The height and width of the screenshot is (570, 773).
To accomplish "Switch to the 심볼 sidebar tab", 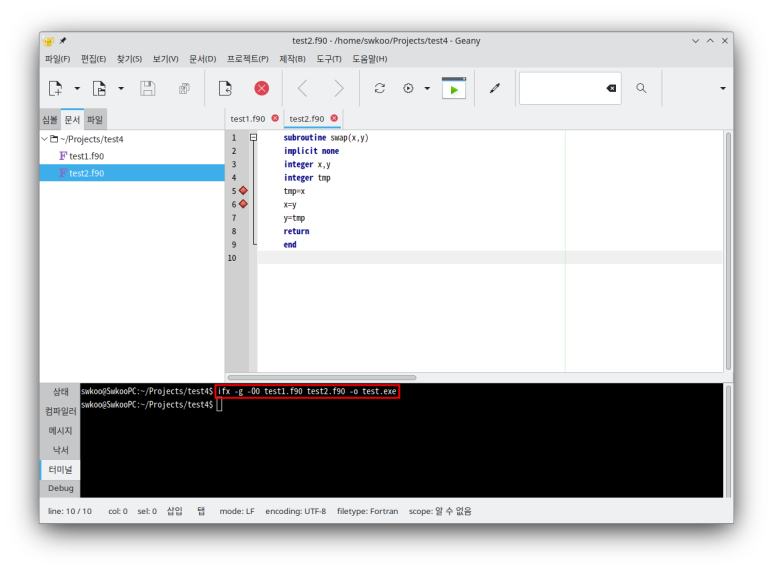I will [50, 119].
